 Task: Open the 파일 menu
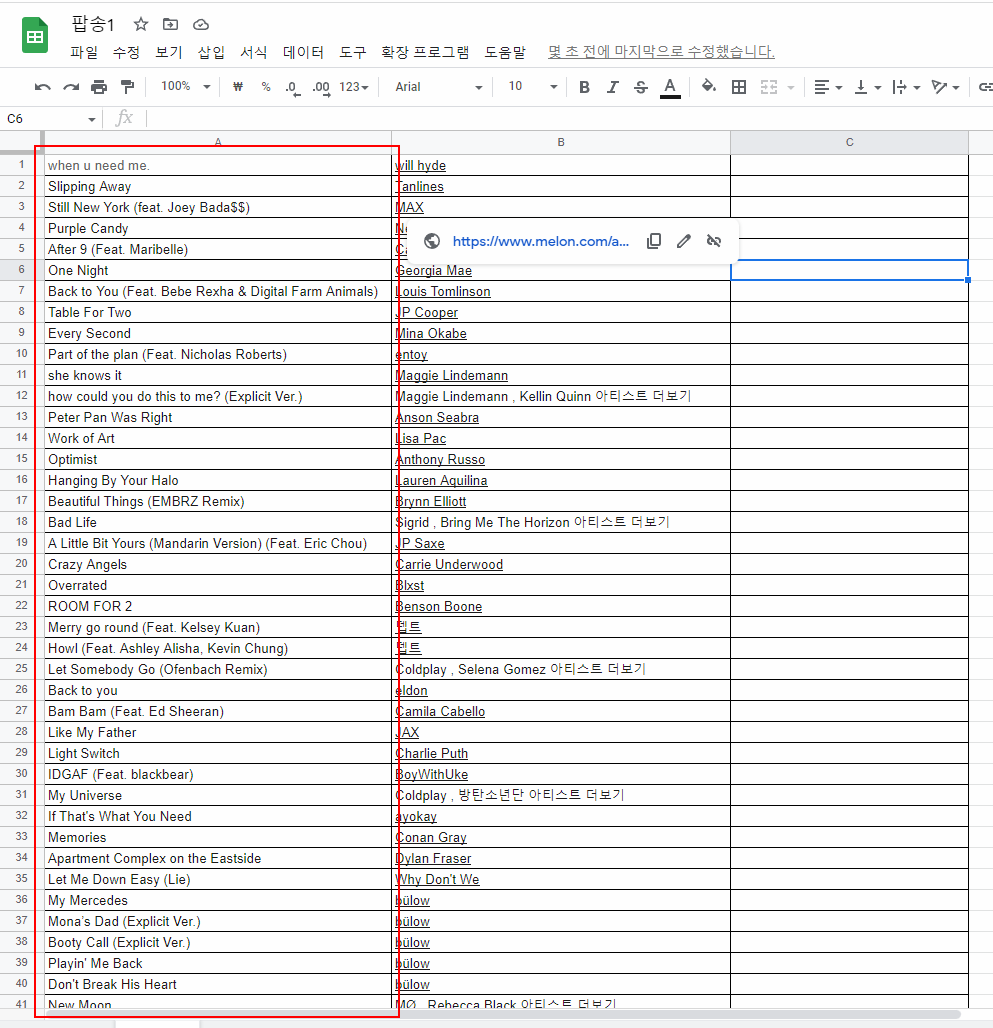84,52
